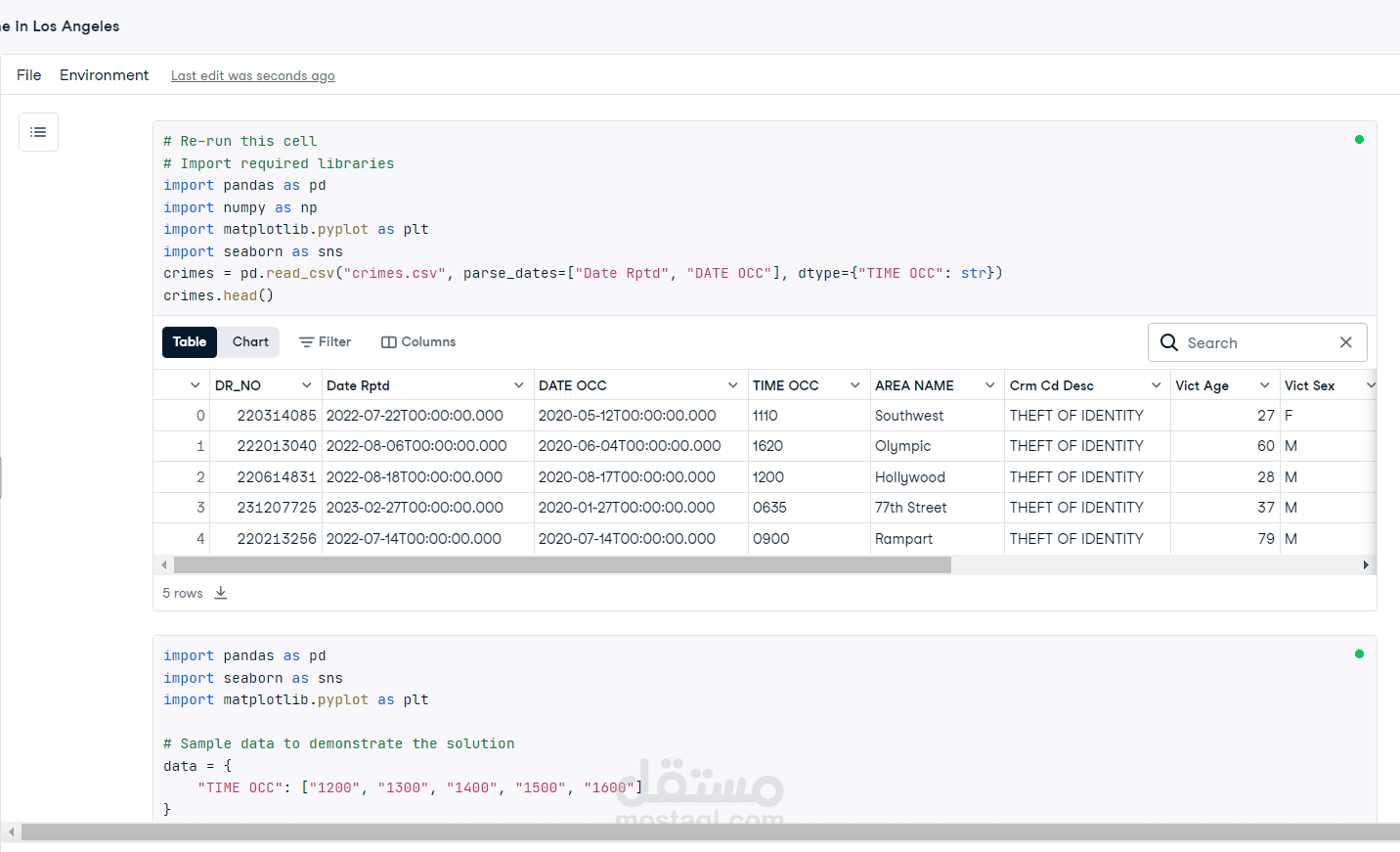Click table scrollbar right arrow
Screen dimensions: 1400x852
pos(1366,565)
